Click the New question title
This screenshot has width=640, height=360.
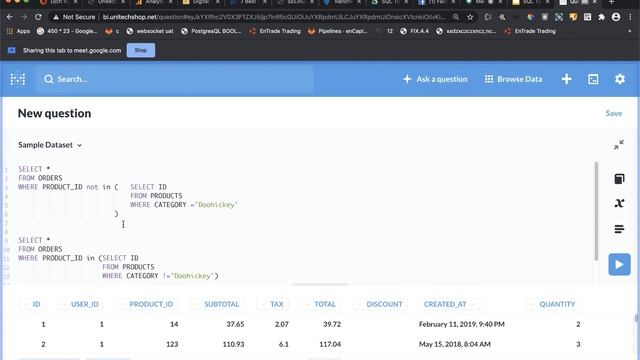pyautogui.click(x=54, y=113)
